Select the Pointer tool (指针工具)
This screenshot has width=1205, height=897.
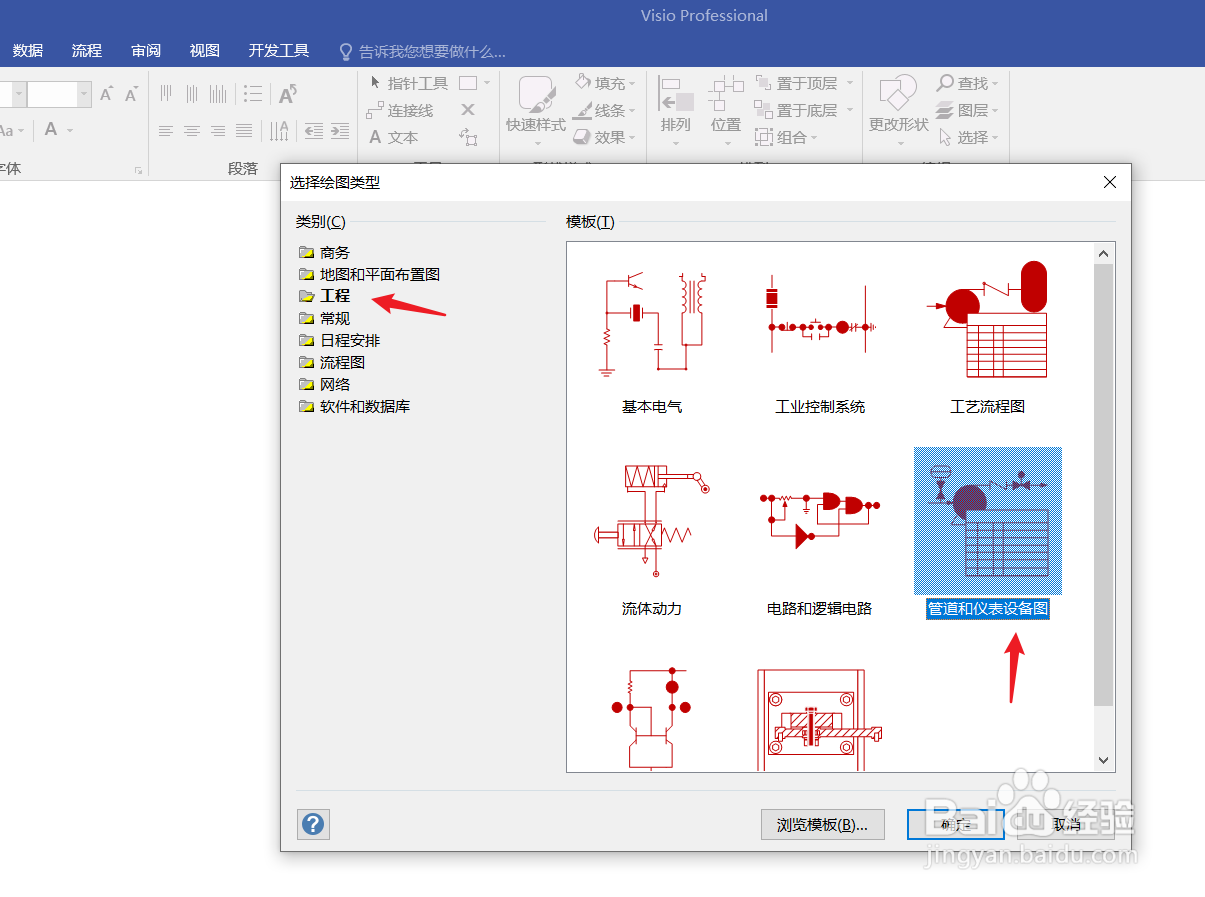click(408, 83)
